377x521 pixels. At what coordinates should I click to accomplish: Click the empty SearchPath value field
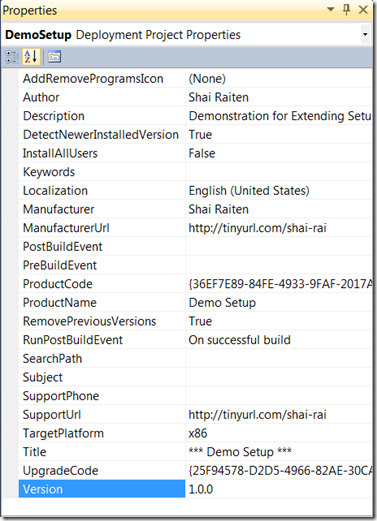point(279,359)
